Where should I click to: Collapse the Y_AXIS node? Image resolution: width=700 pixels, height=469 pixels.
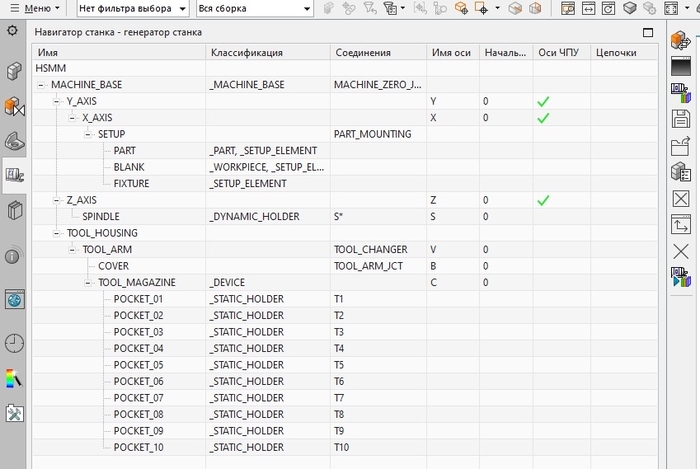[x=56, y=101]
